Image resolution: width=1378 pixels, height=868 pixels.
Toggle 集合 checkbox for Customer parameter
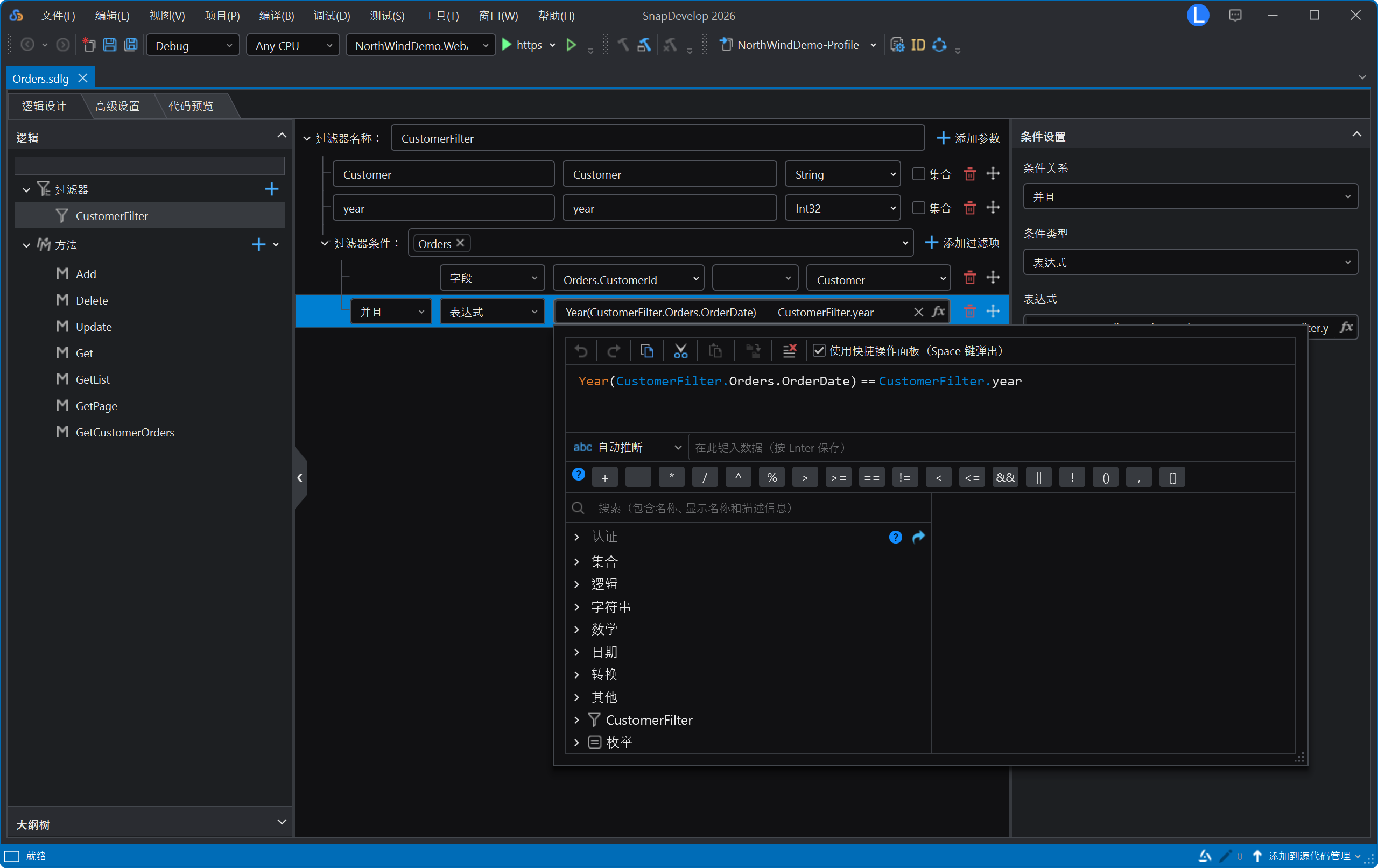point(918,174)
